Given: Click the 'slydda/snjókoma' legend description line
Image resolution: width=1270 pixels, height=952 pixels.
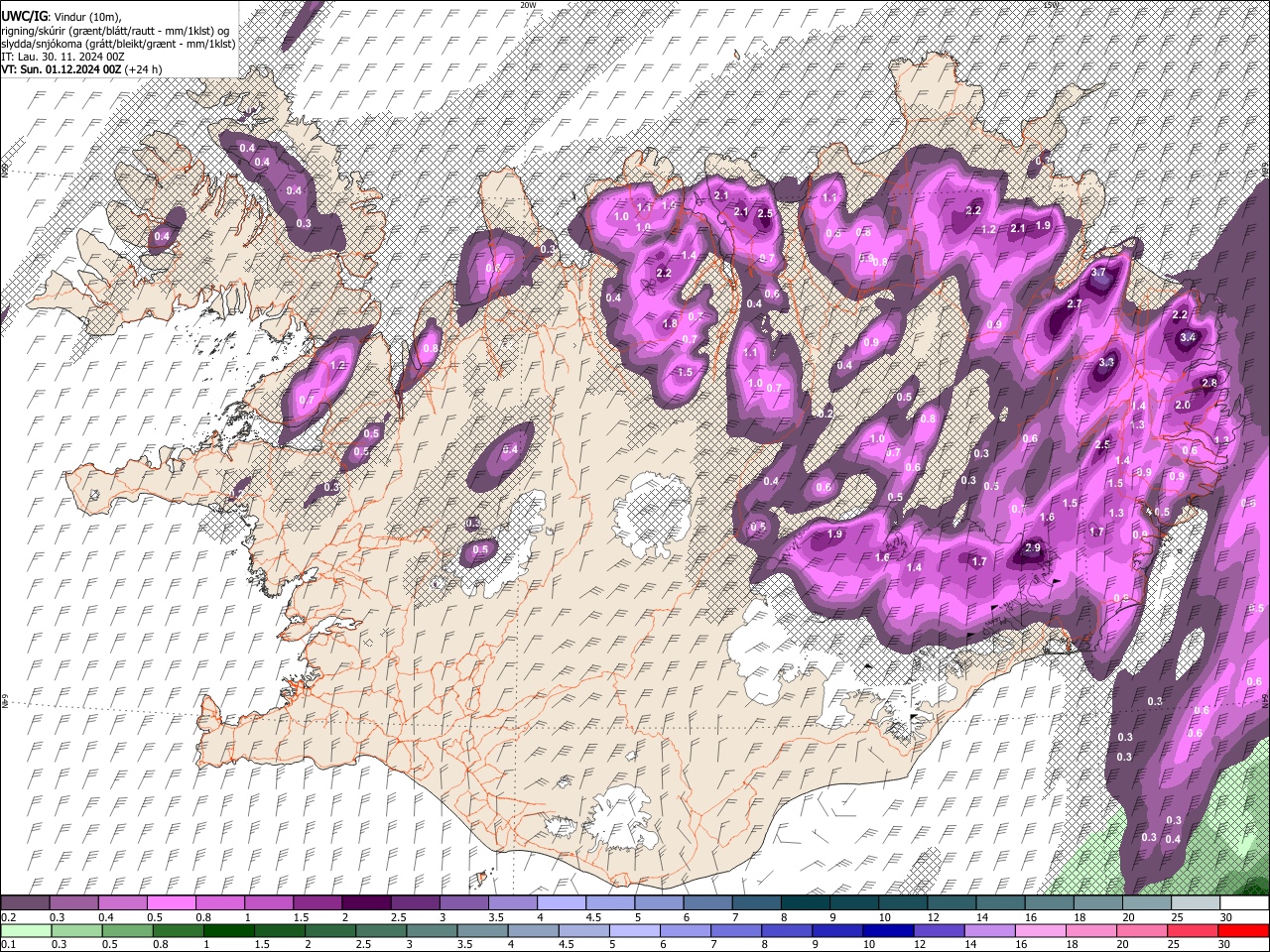Looking at the screenshot, I should click(x=118, y=44).
